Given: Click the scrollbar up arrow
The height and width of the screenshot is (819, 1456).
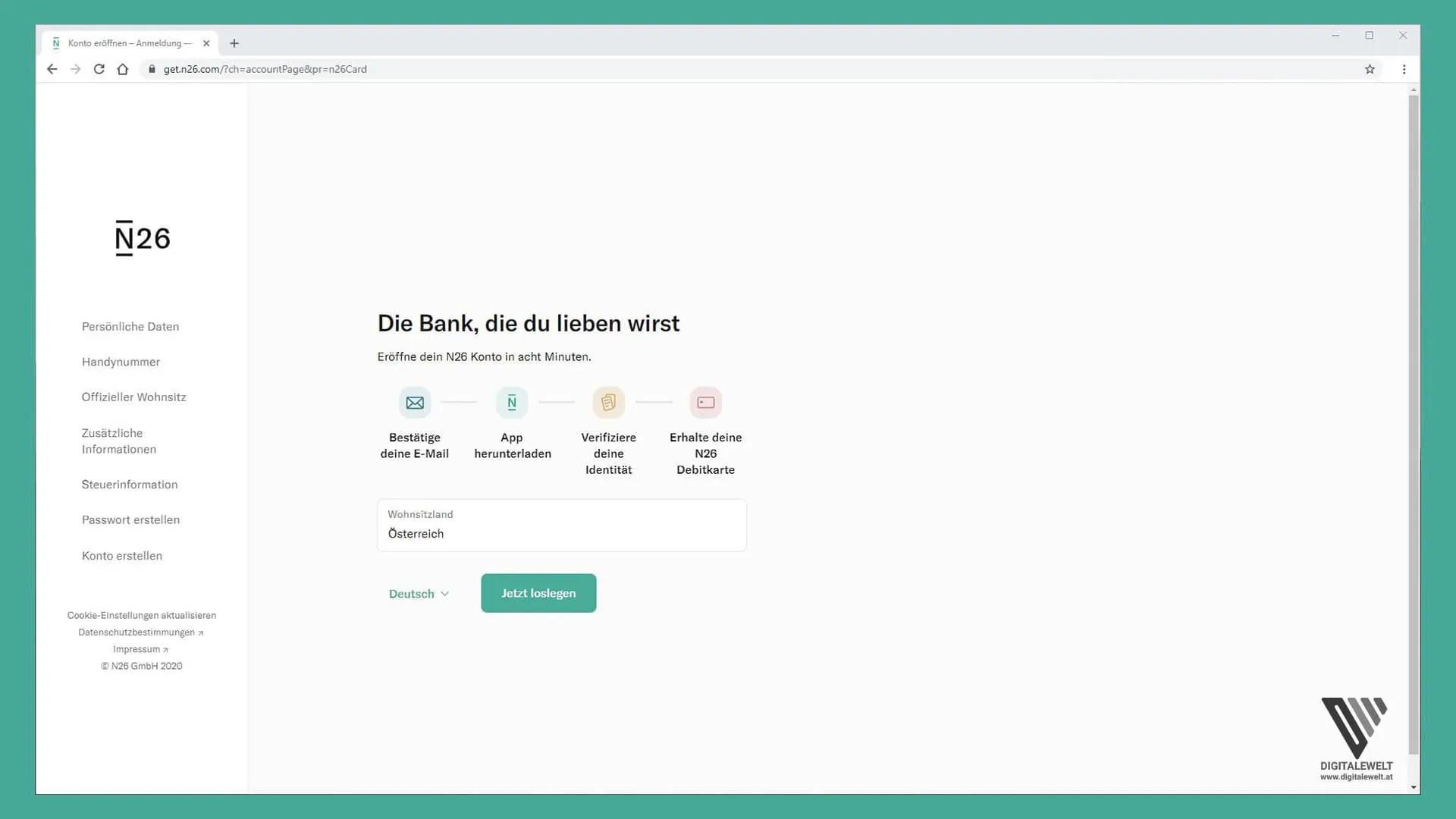Looking at the screenshot, I should coord(1414,89).
